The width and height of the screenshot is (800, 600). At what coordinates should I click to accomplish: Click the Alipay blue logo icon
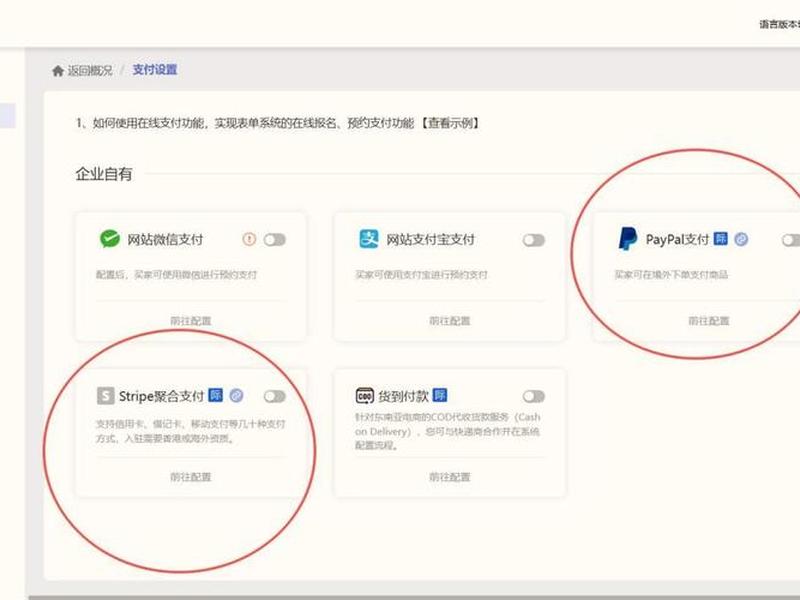coord(368,239)
